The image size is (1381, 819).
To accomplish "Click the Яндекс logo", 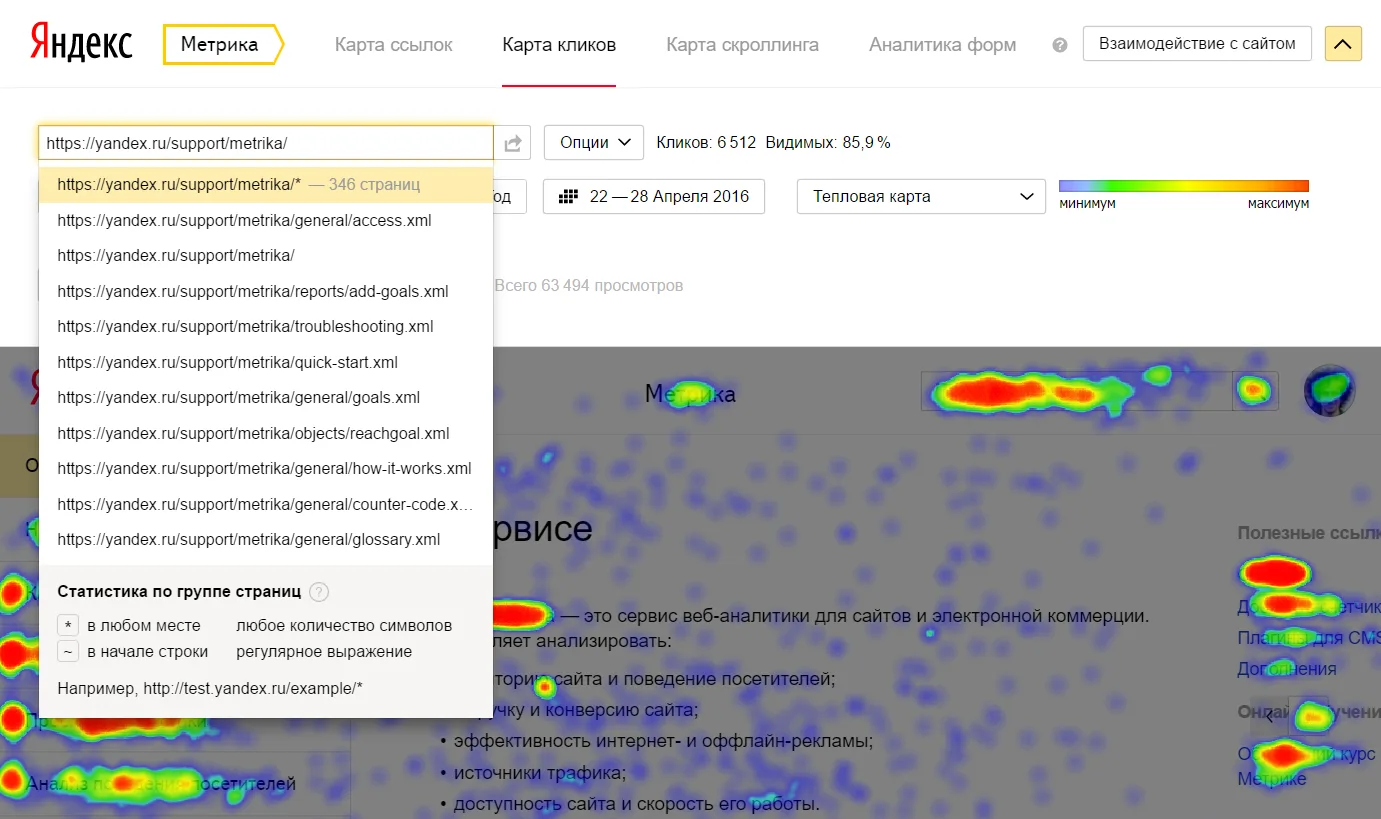I will coord(81,44).
